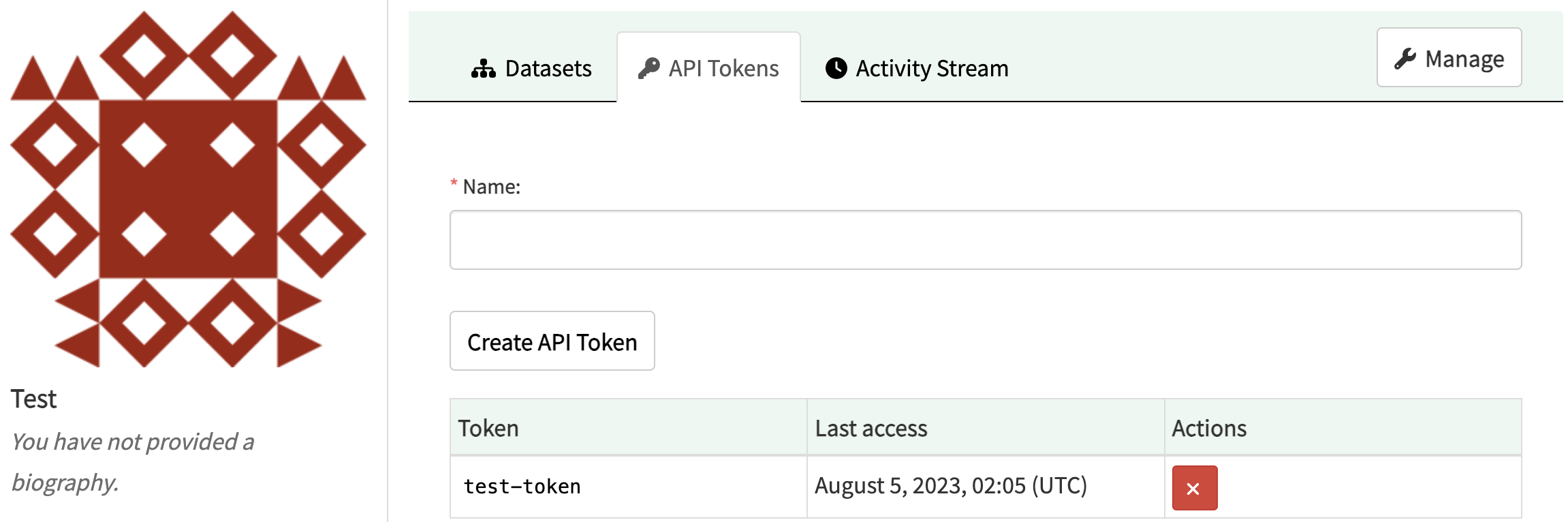Click the August 5, 2023 last access cell
This screenshot has height=522, width=1568.
click(x=986, y=487)
